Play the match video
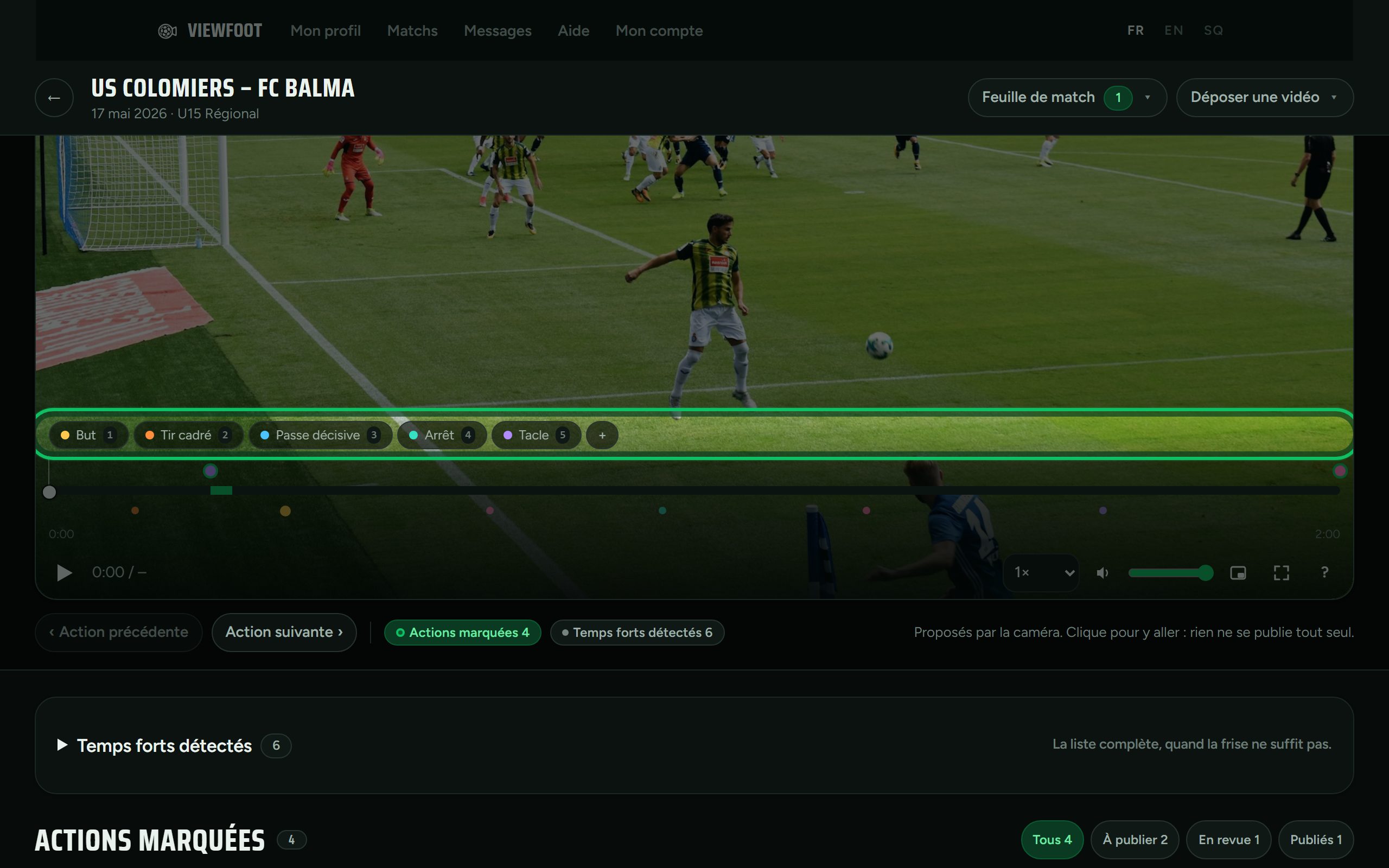The image size is (1389, 868). [64, 572]
